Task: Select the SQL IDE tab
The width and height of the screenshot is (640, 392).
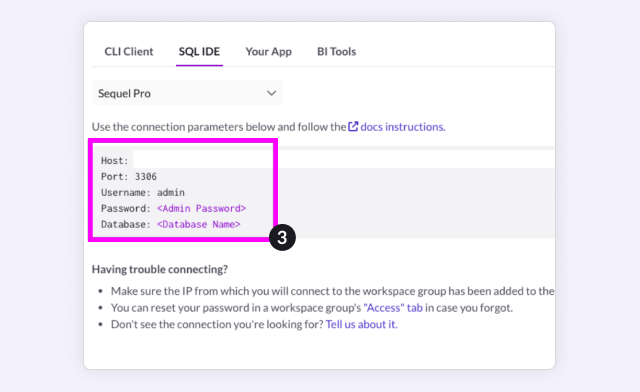Action: tap(199, 51)
